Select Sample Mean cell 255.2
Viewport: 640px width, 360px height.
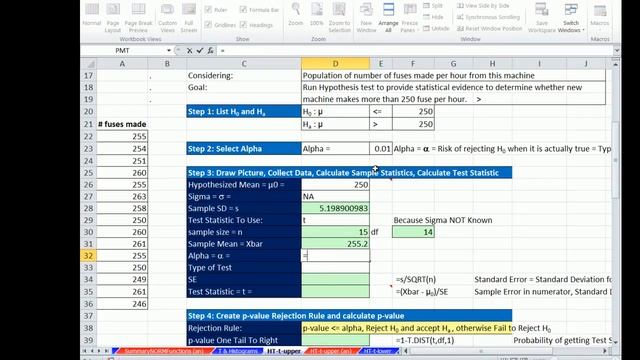[x=335, y=244]
